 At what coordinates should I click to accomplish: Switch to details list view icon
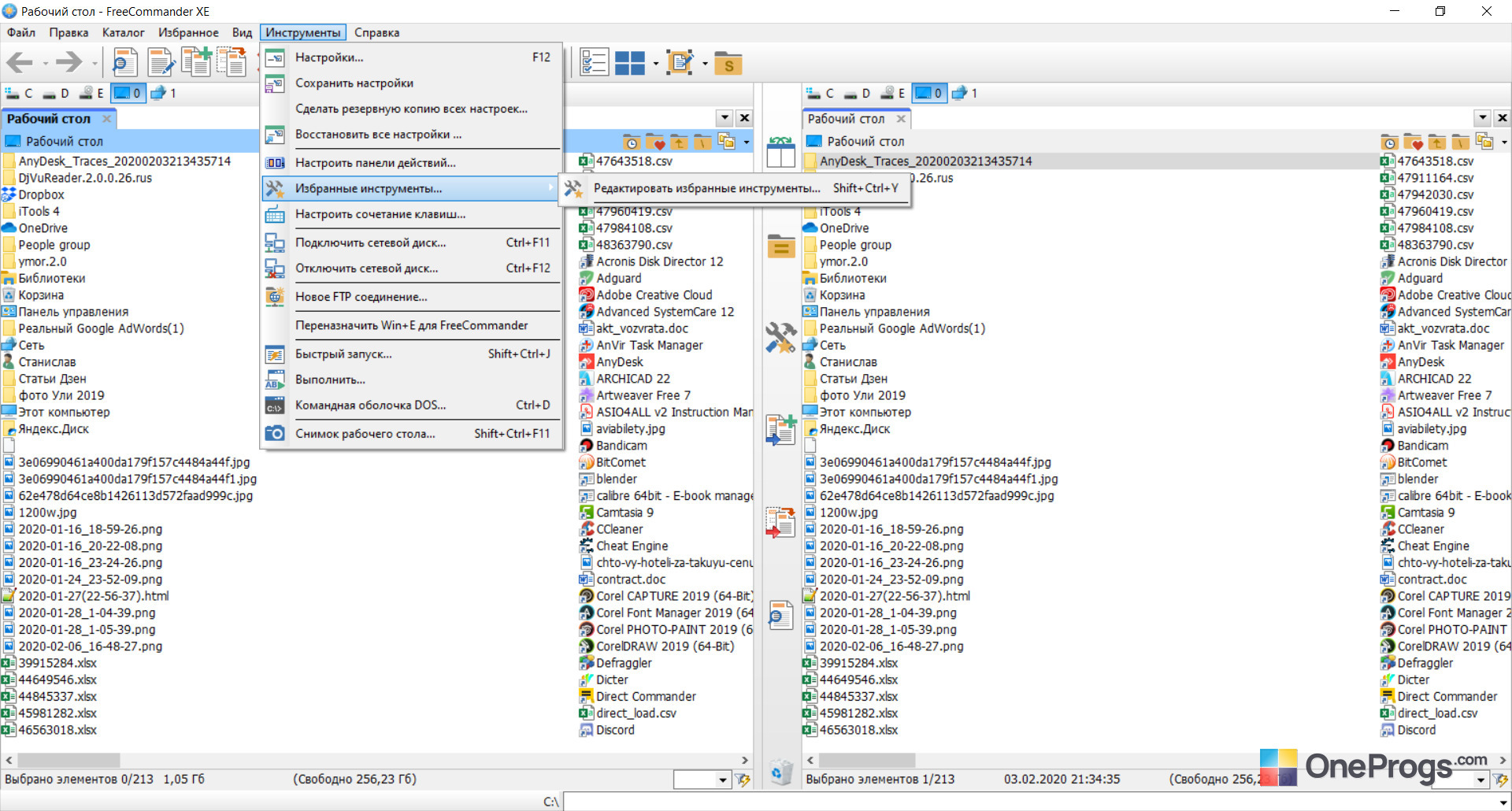[594, 62]
